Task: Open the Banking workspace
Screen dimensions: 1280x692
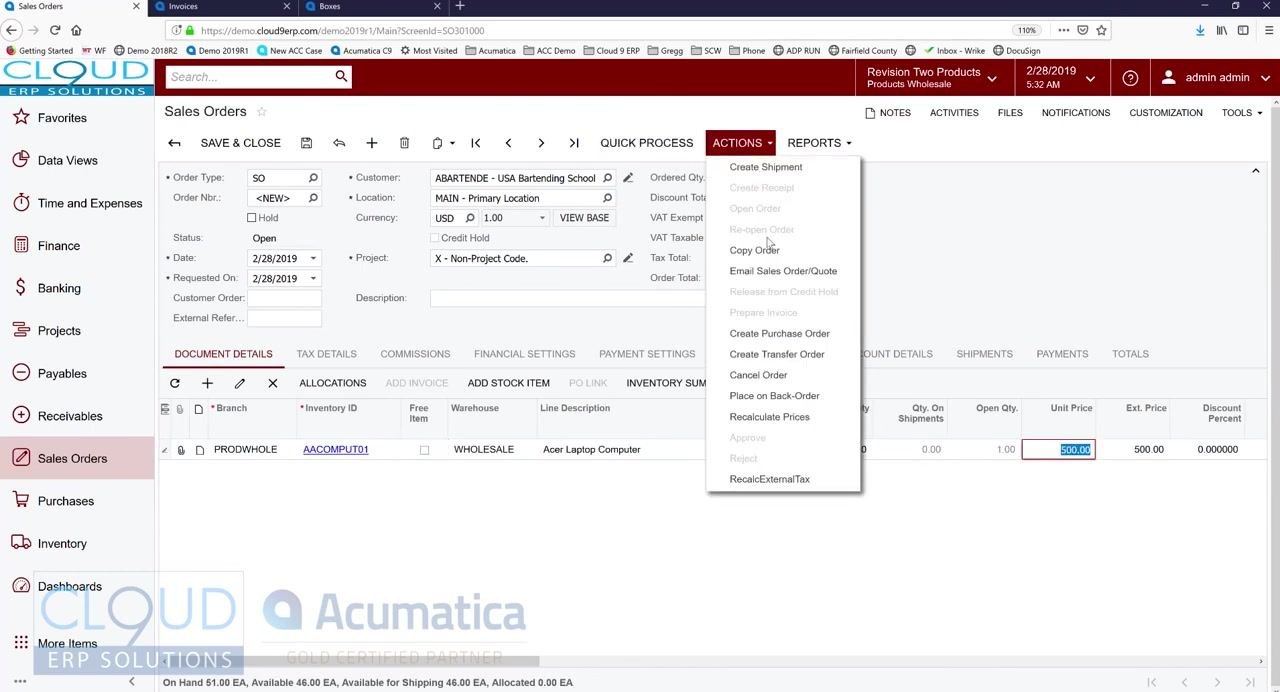Action: [x=59, y=288]
